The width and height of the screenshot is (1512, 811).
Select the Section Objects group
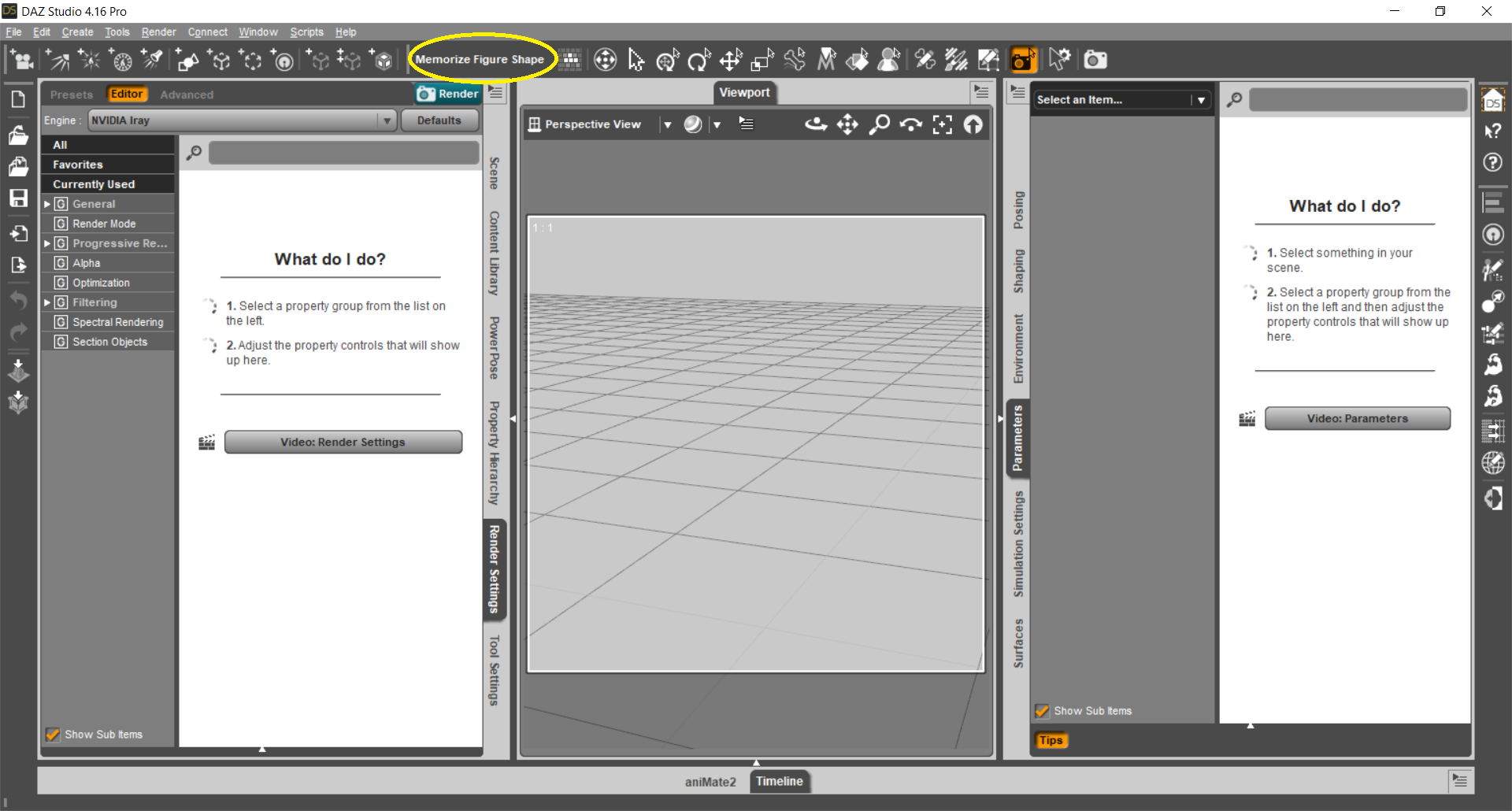pos(109,342)
